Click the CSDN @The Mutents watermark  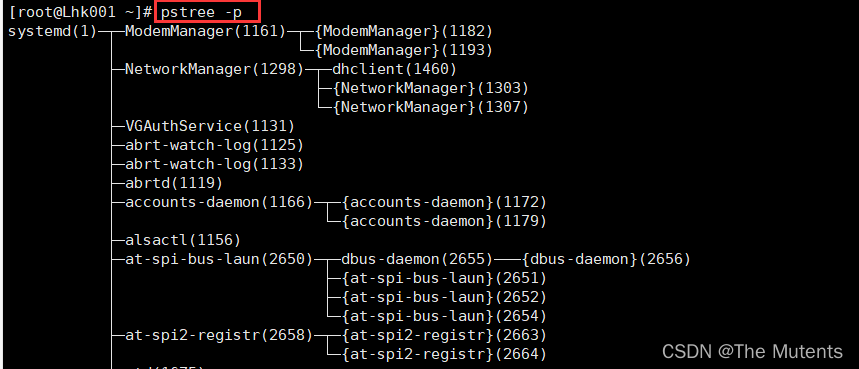point(752,351)
